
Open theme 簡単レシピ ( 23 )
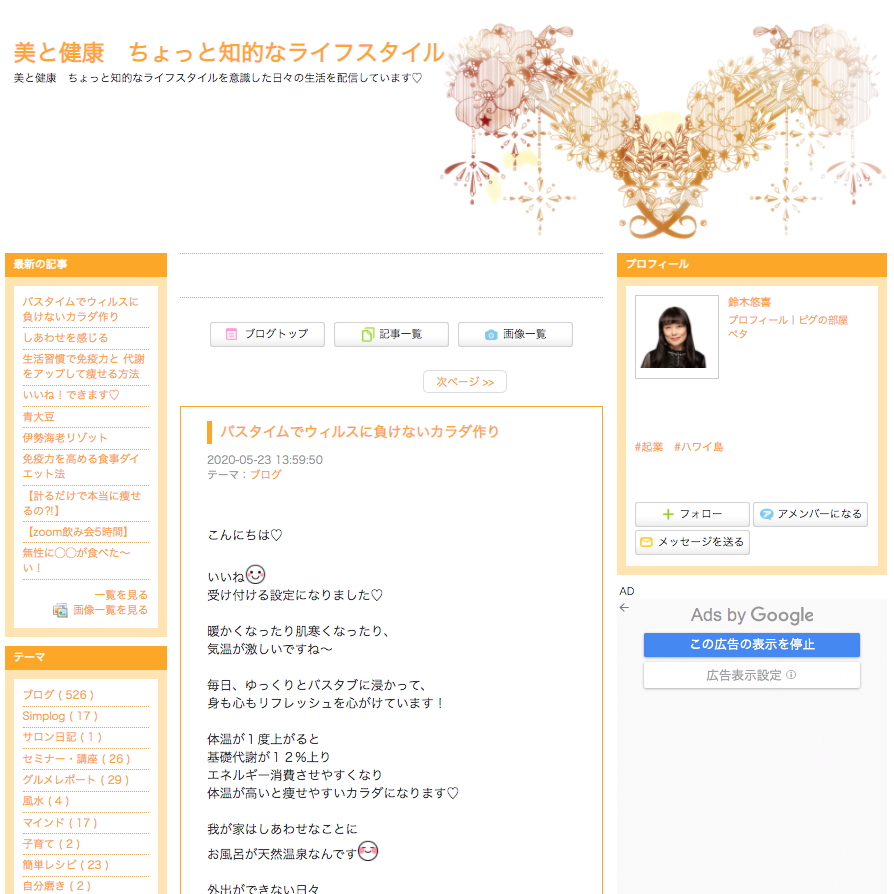(x=66, y=865)
